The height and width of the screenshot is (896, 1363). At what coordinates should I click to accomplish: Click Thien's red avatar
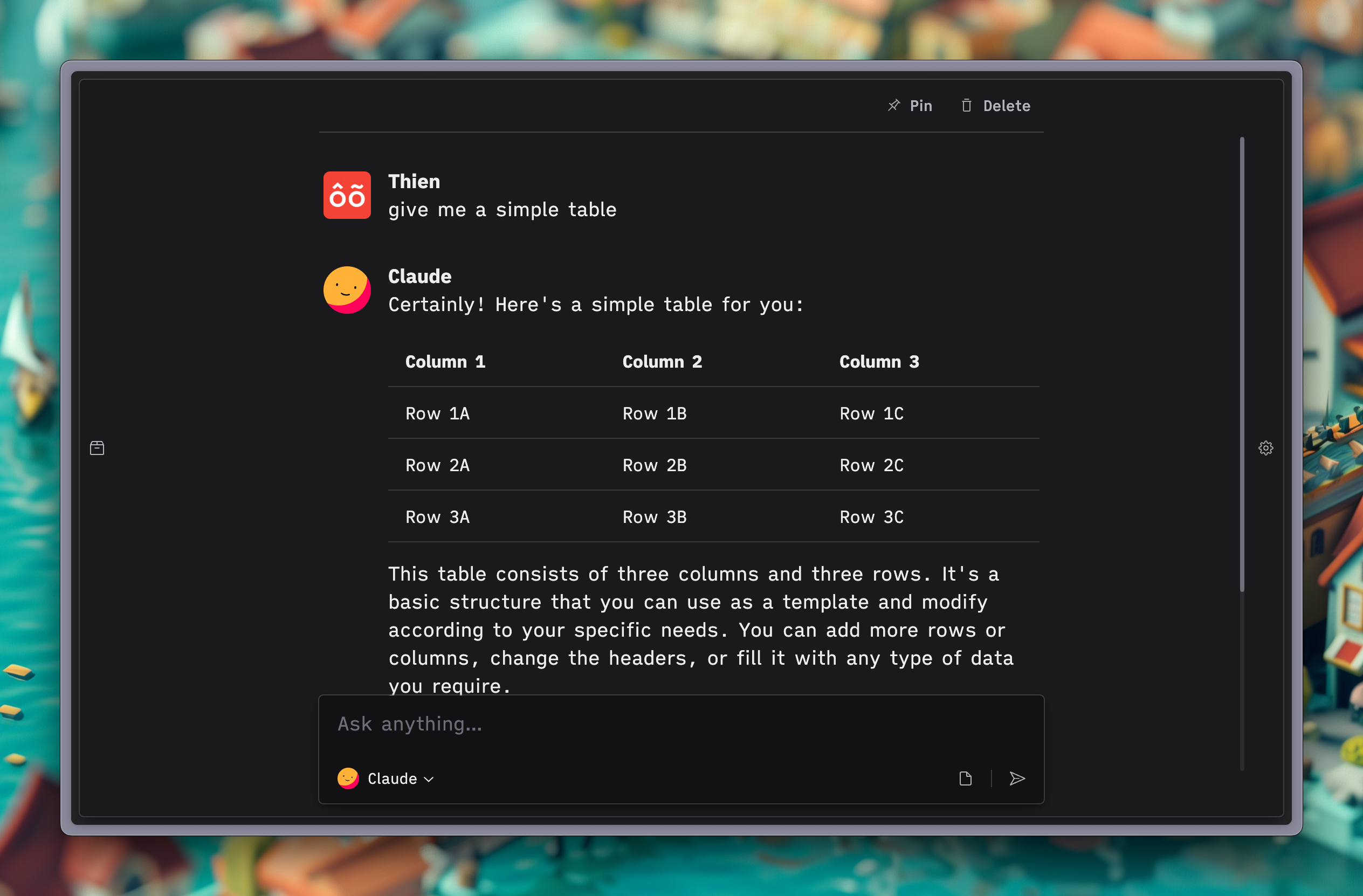coord(347,195)
